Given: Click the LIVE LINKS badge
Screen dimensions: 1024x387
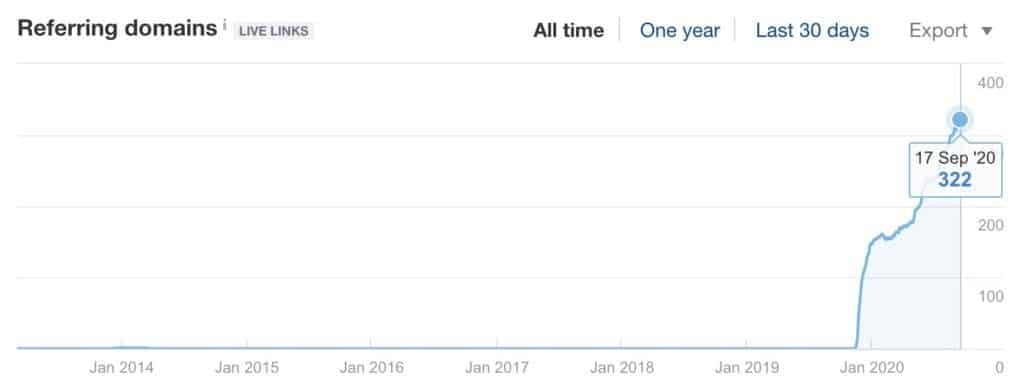Looking at the screenshot, I should pyautogui.click(x=274, y=31).
